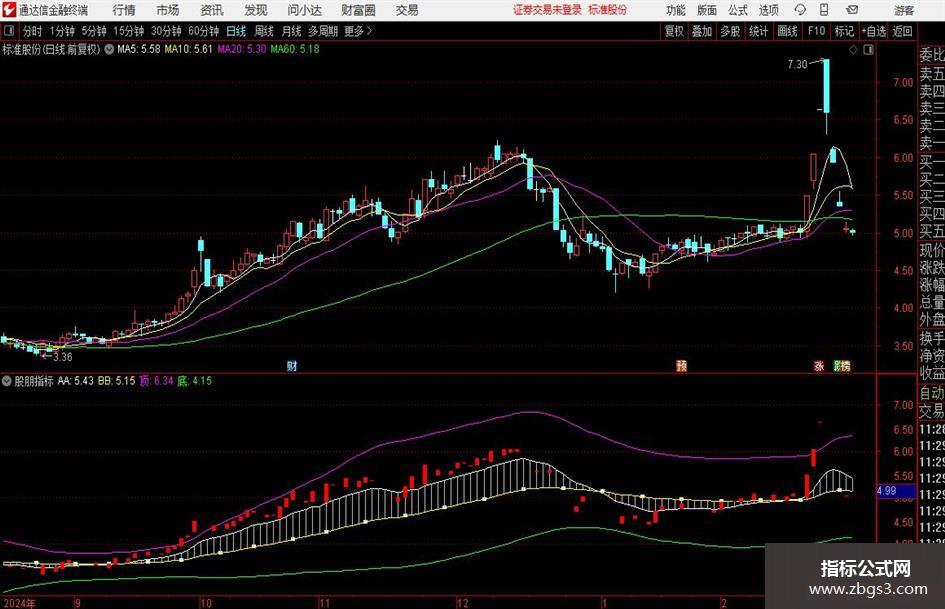Screen dimensions: 945x609
Task: Click the 证券交易未登录 login link
Action: pos(547,10)
